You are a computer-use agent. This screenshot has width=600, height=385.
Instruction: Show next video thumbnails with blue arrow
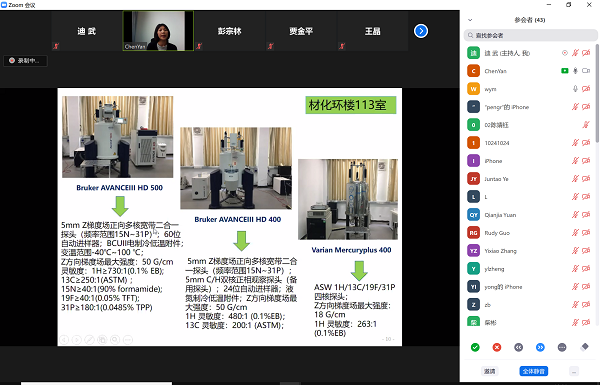click(x=421, y=31)
